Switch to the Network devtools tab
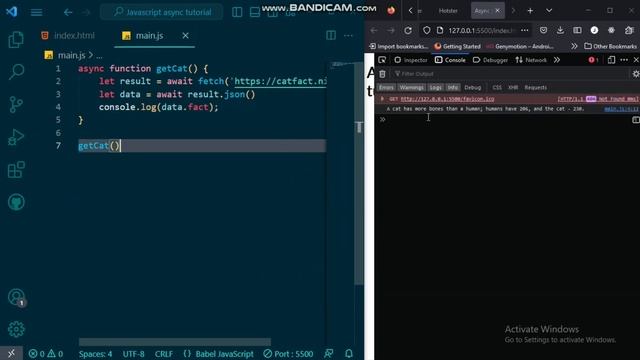The height and width of the screenshot is (360, 640). point(531,60)
